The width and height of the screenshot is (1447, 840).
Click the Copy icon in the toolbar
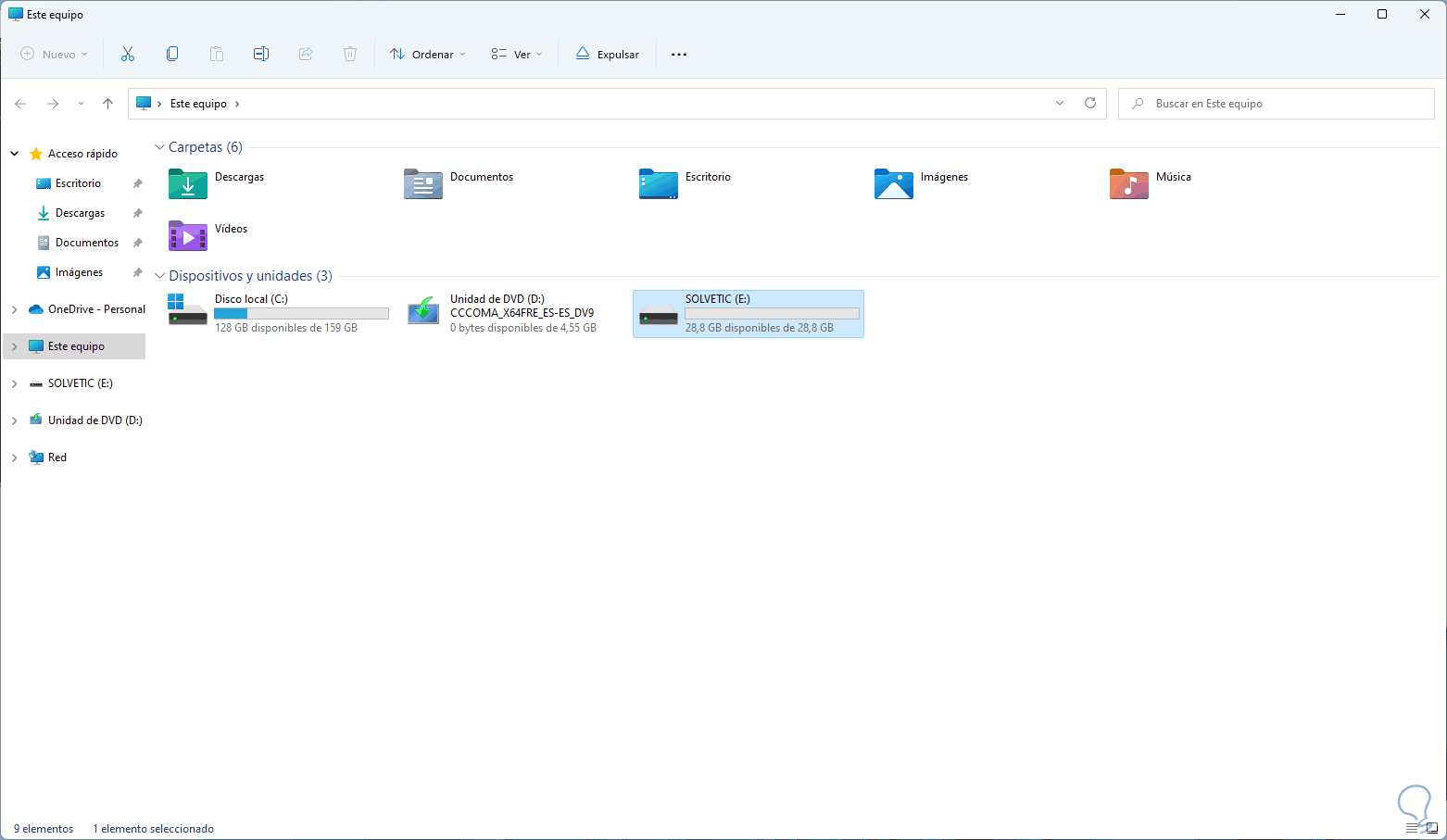click(172, 55)
